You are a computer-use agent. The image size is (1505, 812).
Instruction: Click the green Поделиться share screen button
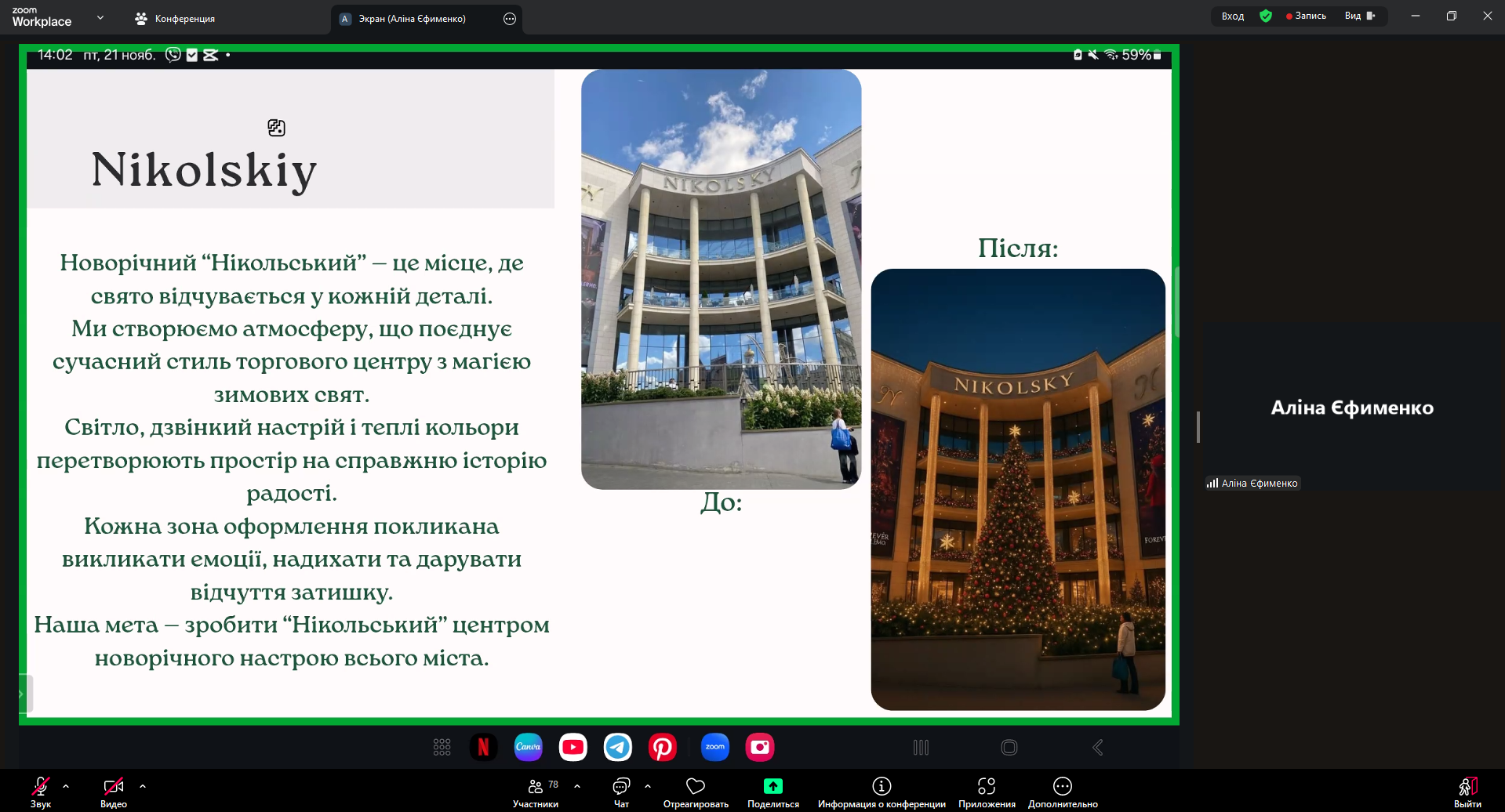(772, 790)
